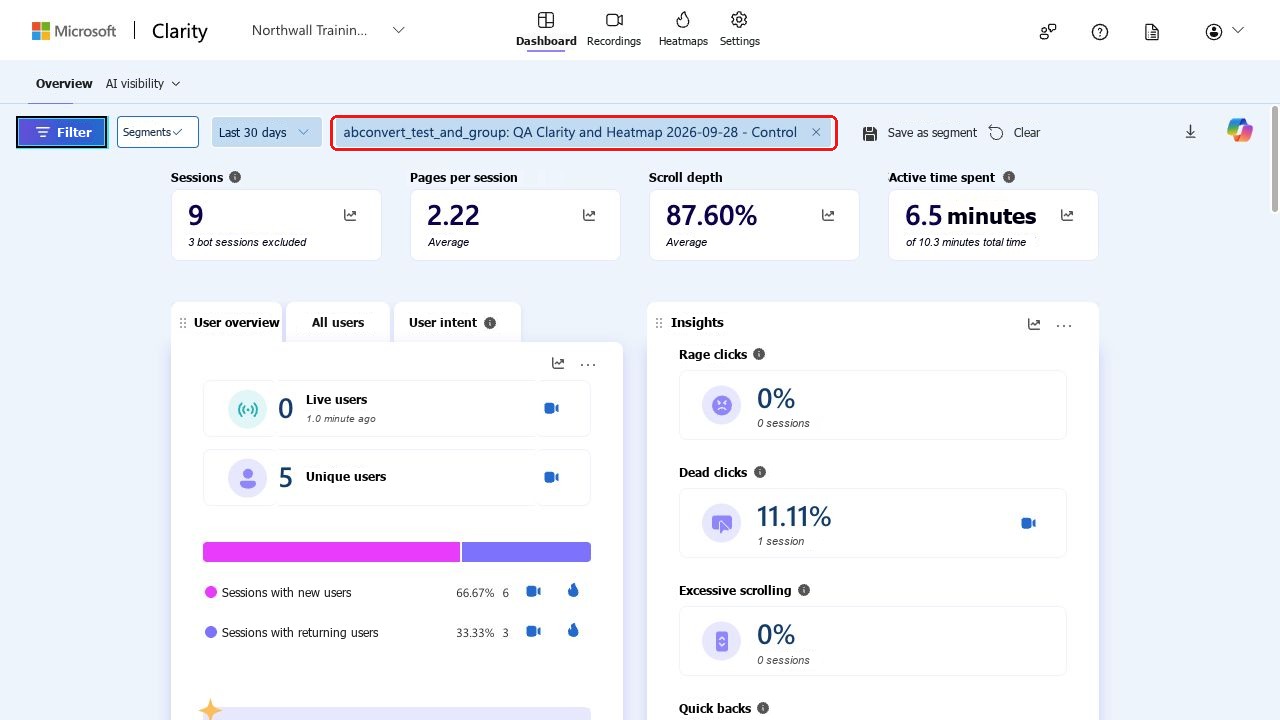Clear all applied filters

[1015, 132]
